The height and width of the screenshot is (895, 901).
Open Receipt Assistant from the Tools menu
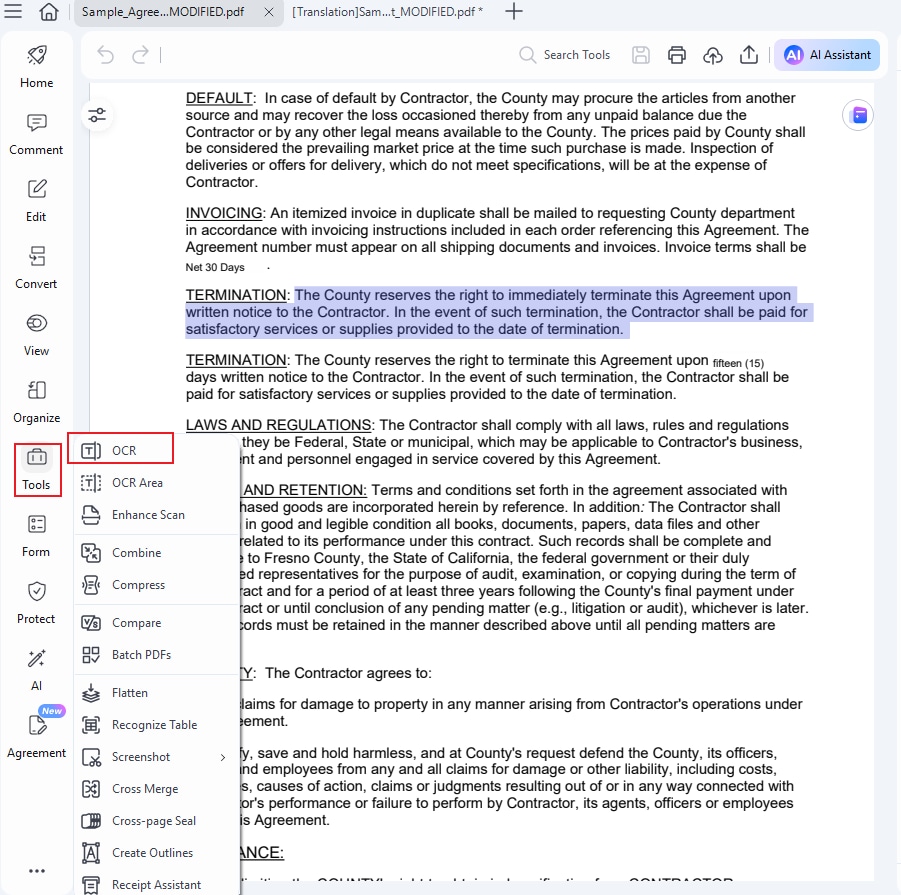pos(156,885)
